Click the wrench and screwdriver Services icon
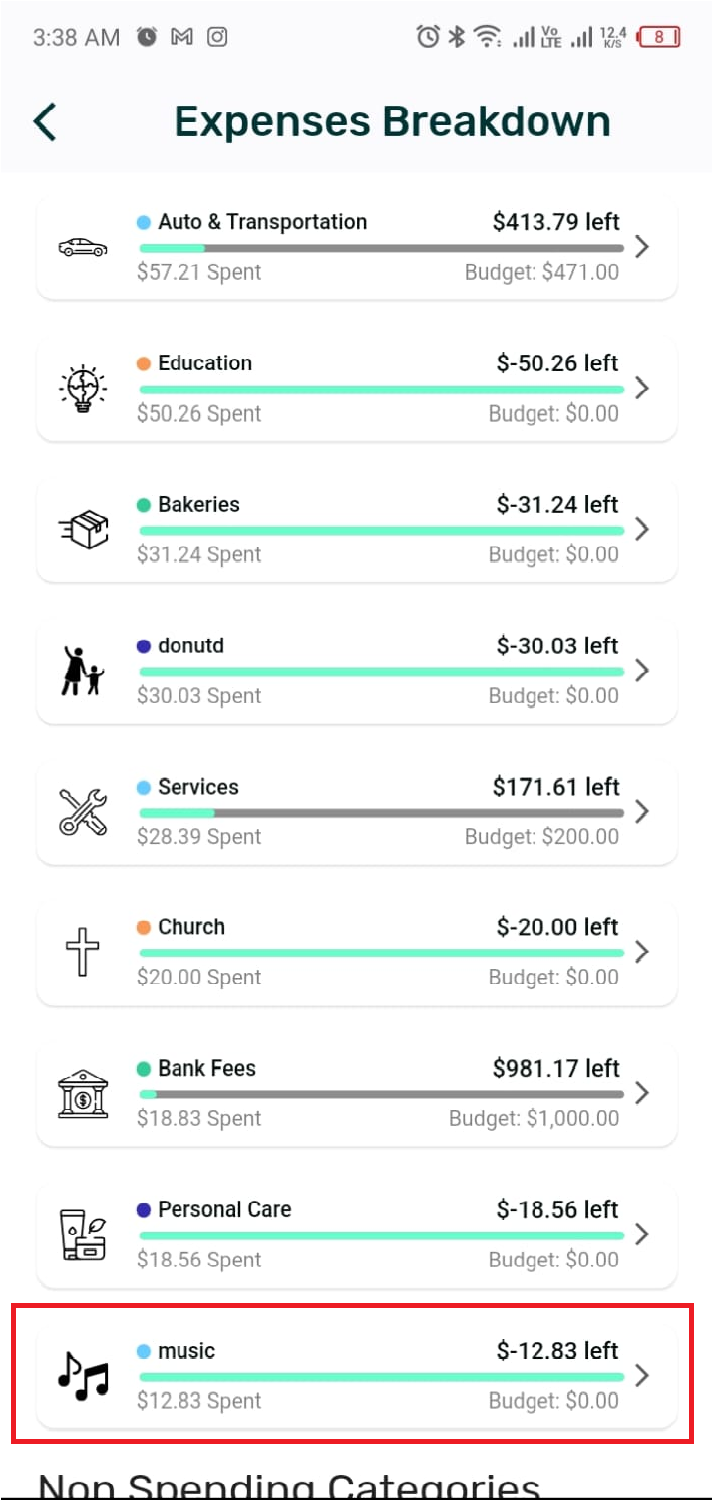The height and width of the screenshot is (1500, 712). (x=83, y=811)
